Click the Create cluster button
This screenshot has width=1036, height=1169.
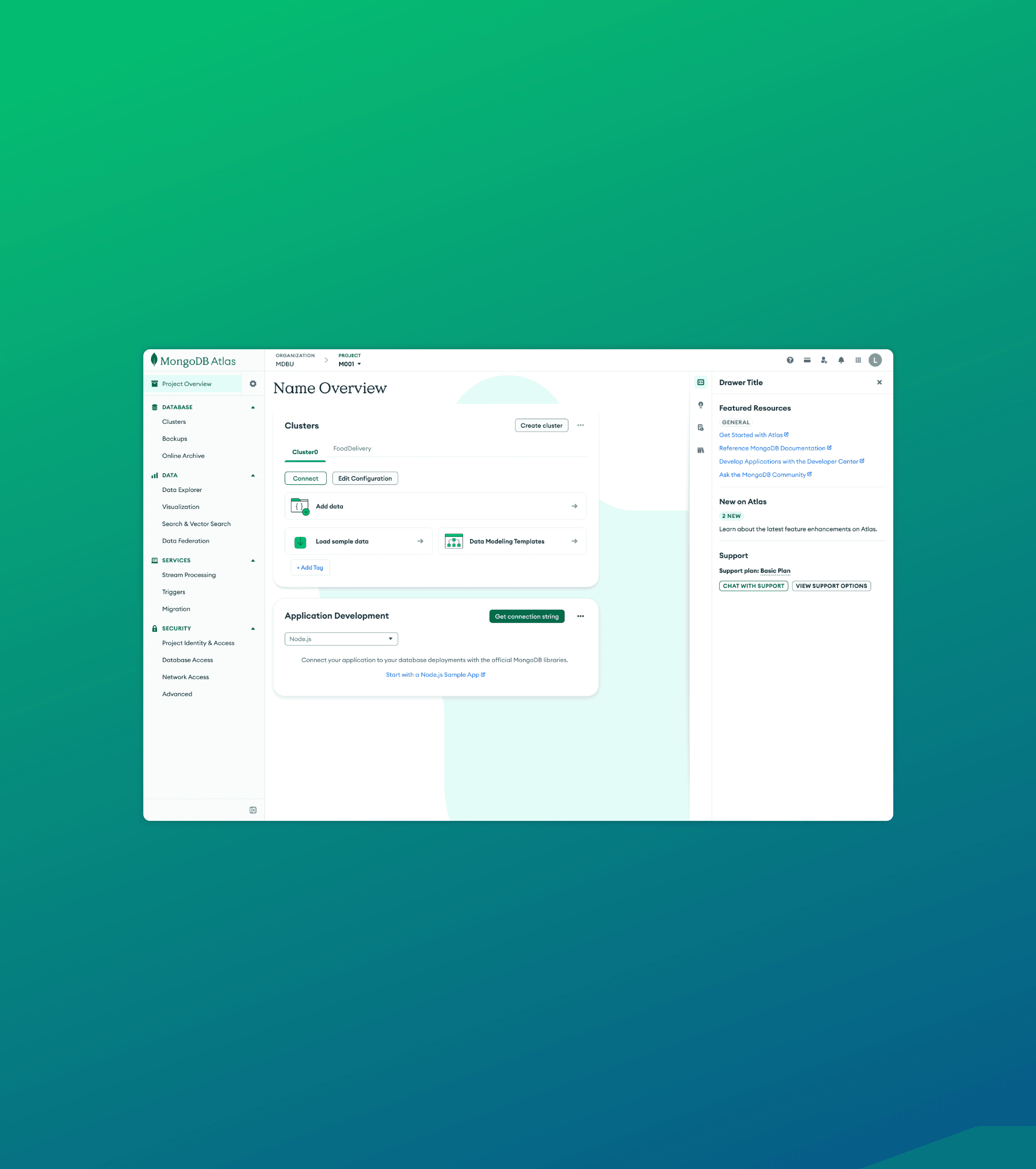click(x=541, y=426)
